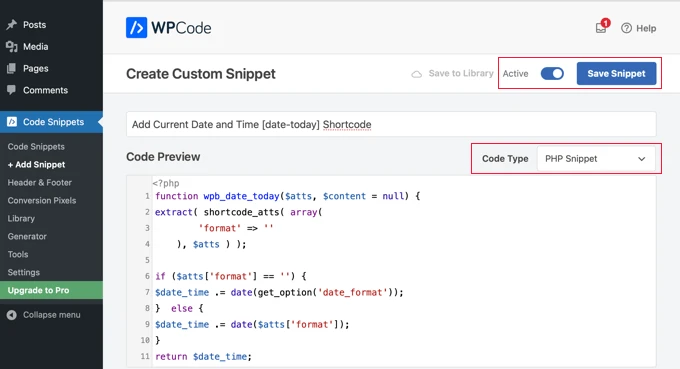Click the Pages icon in sidebar
The image size is (680, 369).
12,68
